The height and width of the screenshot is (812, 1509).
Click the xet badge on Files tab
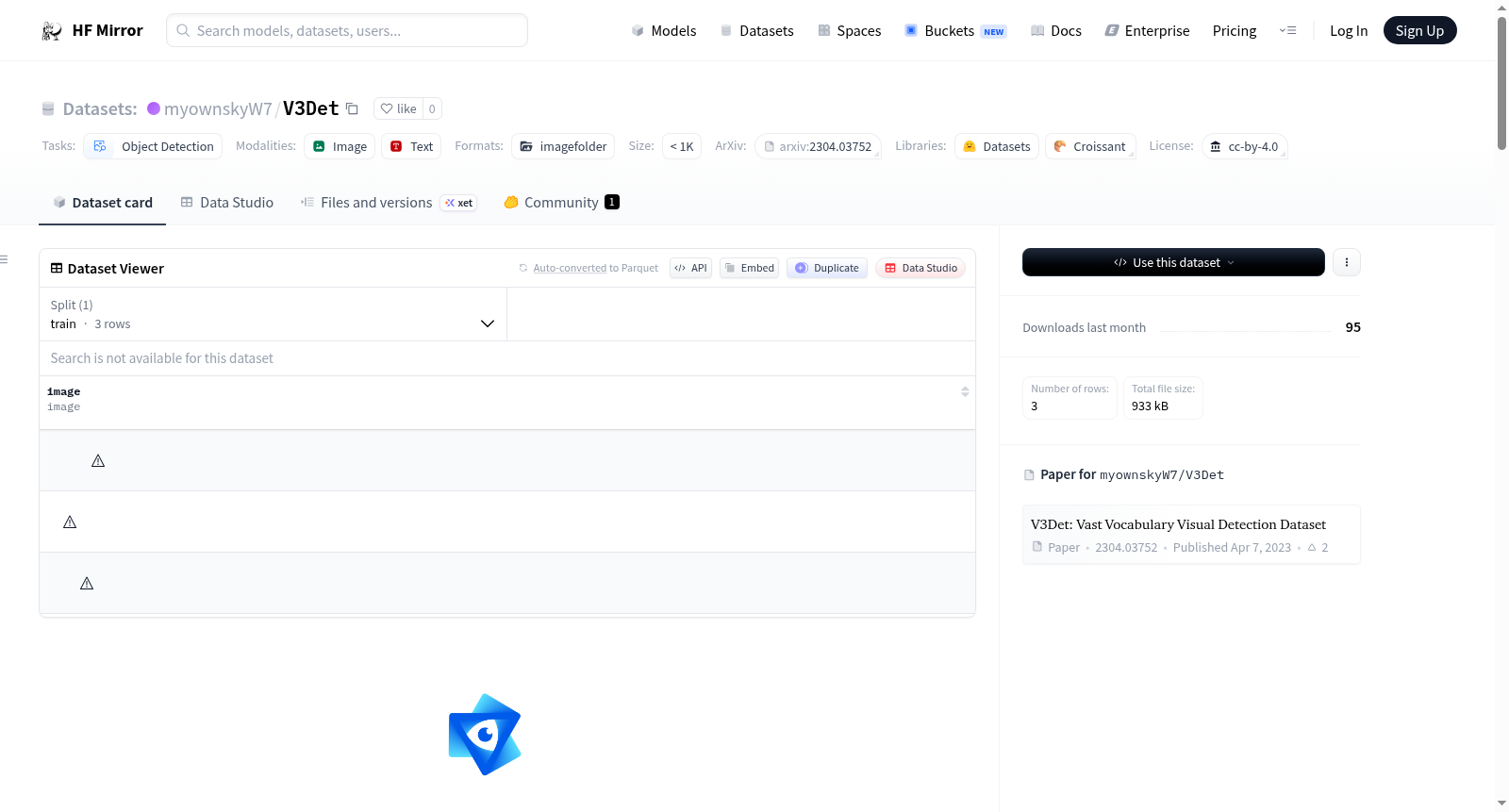(459, 203)
